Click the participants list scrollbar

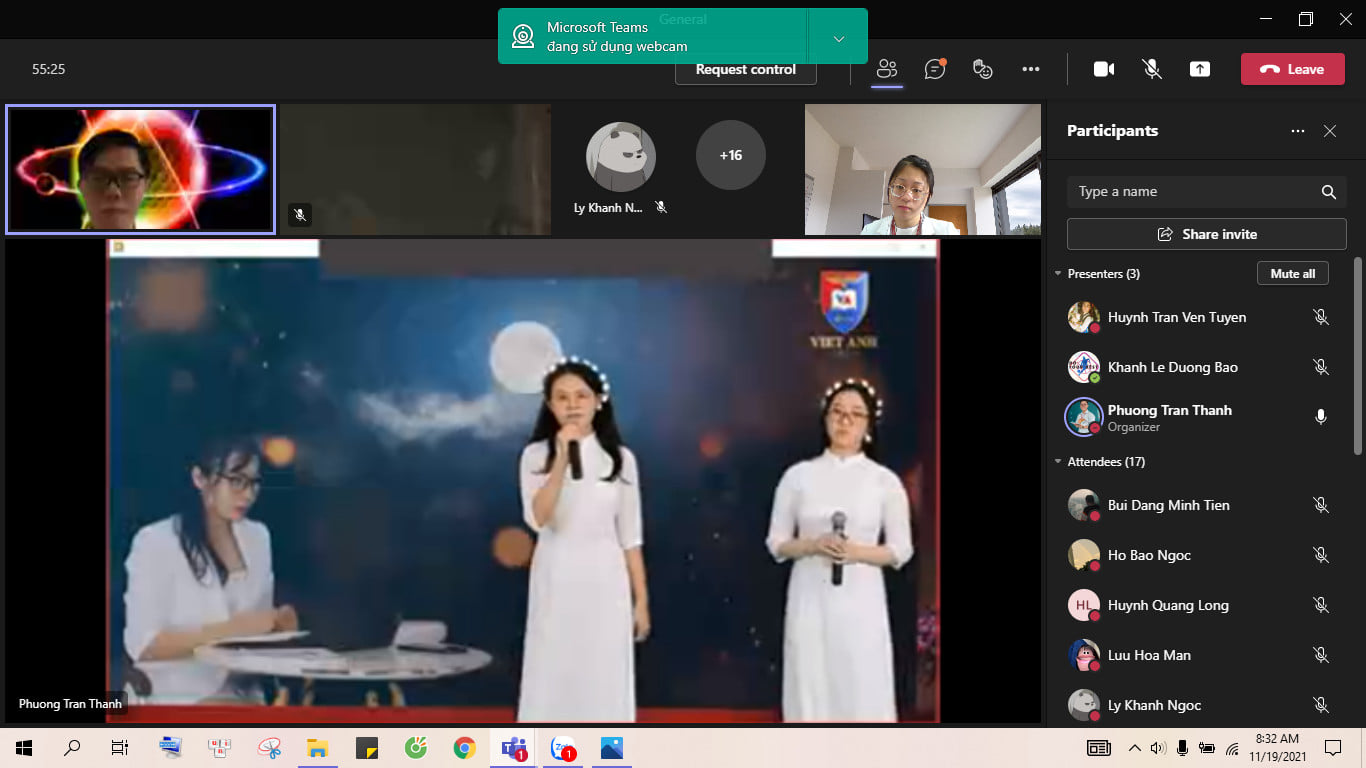coord(1357,355)
